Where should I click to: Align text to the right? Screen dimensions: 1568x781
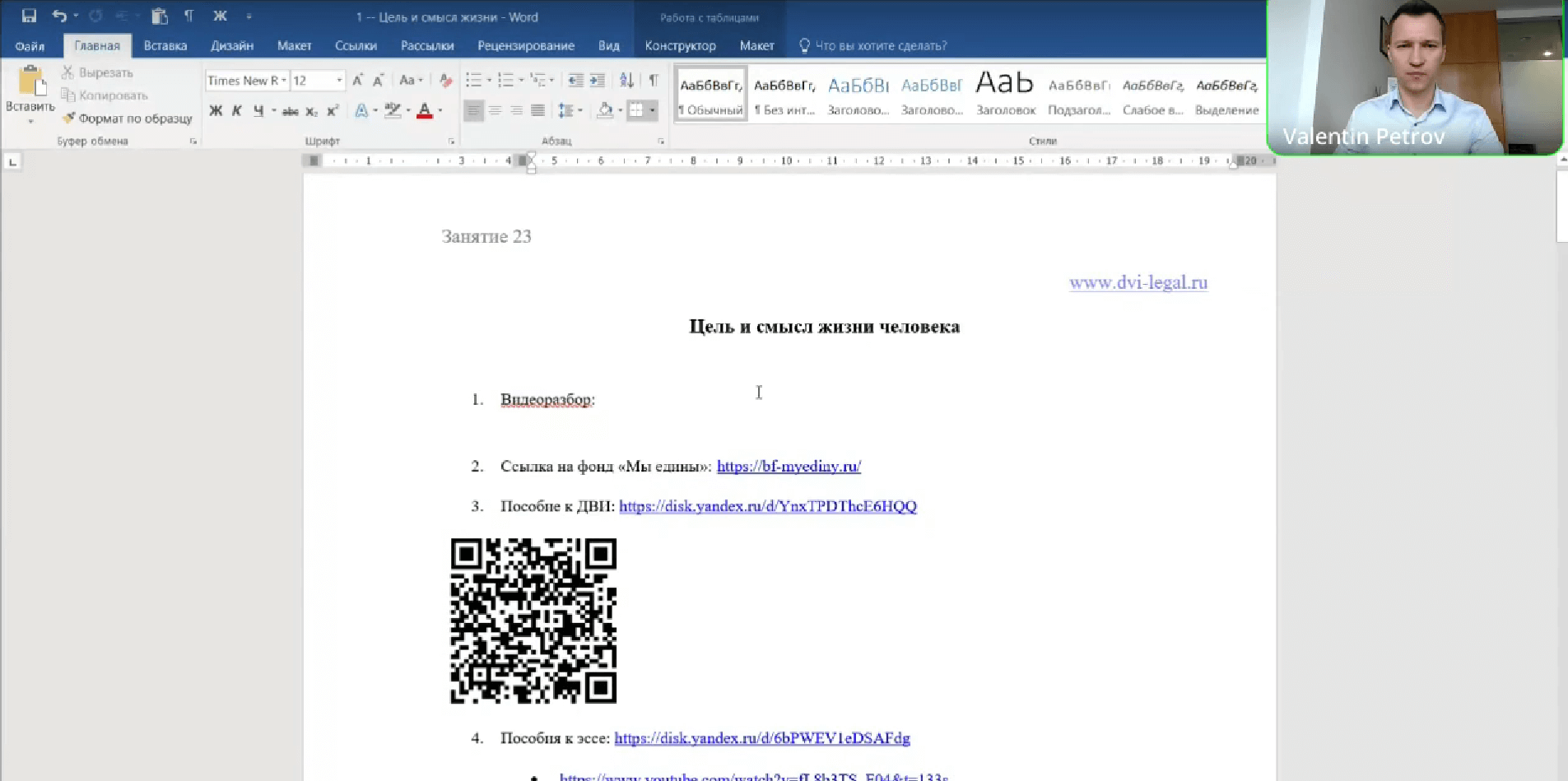516,111
